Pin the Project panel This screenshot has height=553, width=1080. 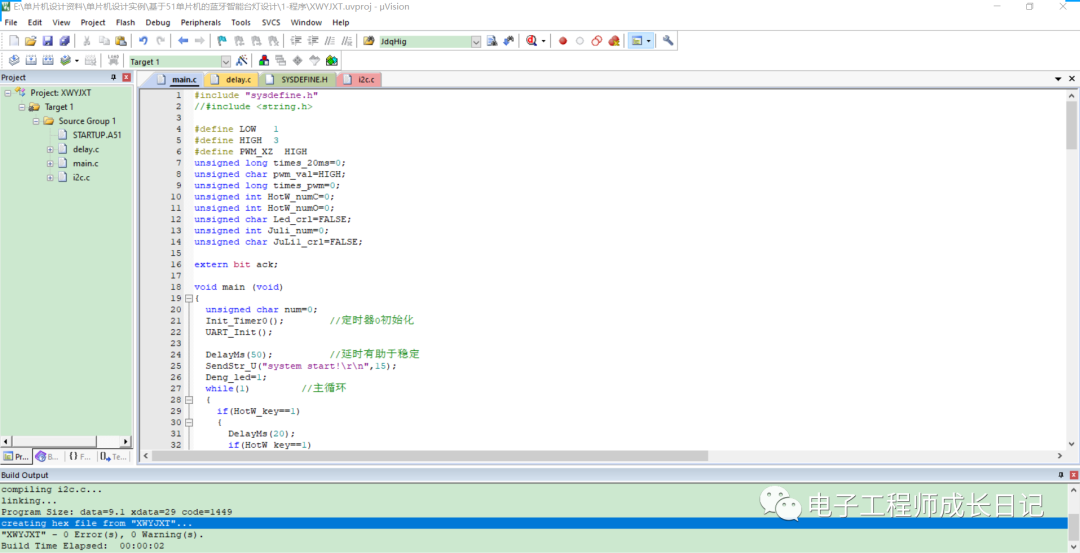coord(114,77)
